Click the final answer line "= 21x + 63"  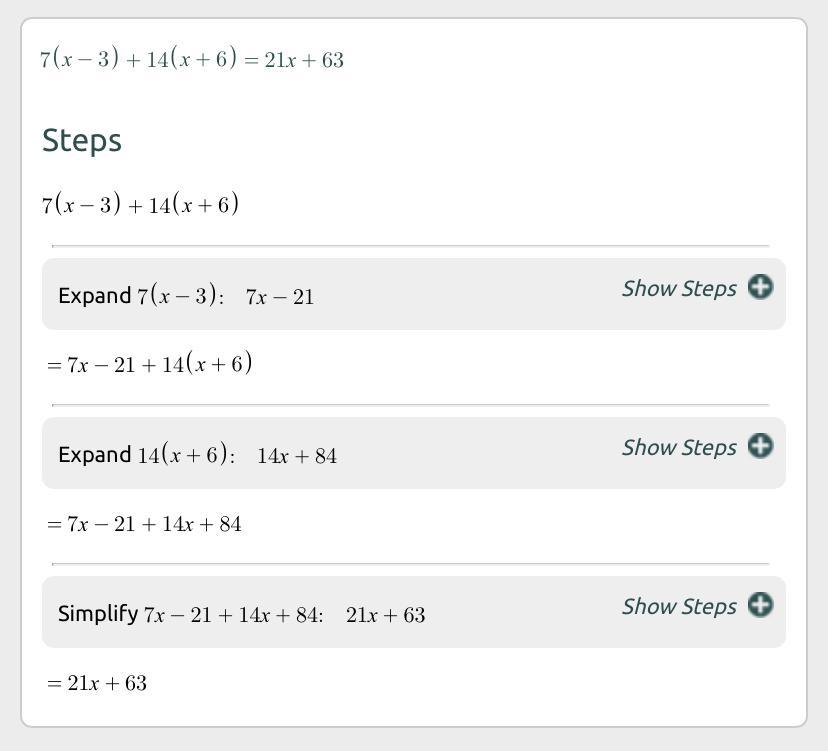[97, 683]
